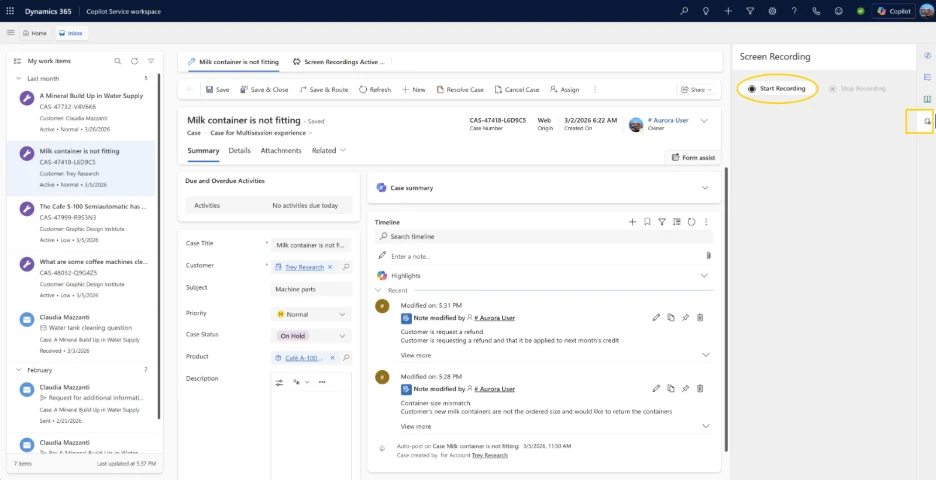Open the timeline filter icon
This screenshot has height=480, width=936.
pos(661,221)
